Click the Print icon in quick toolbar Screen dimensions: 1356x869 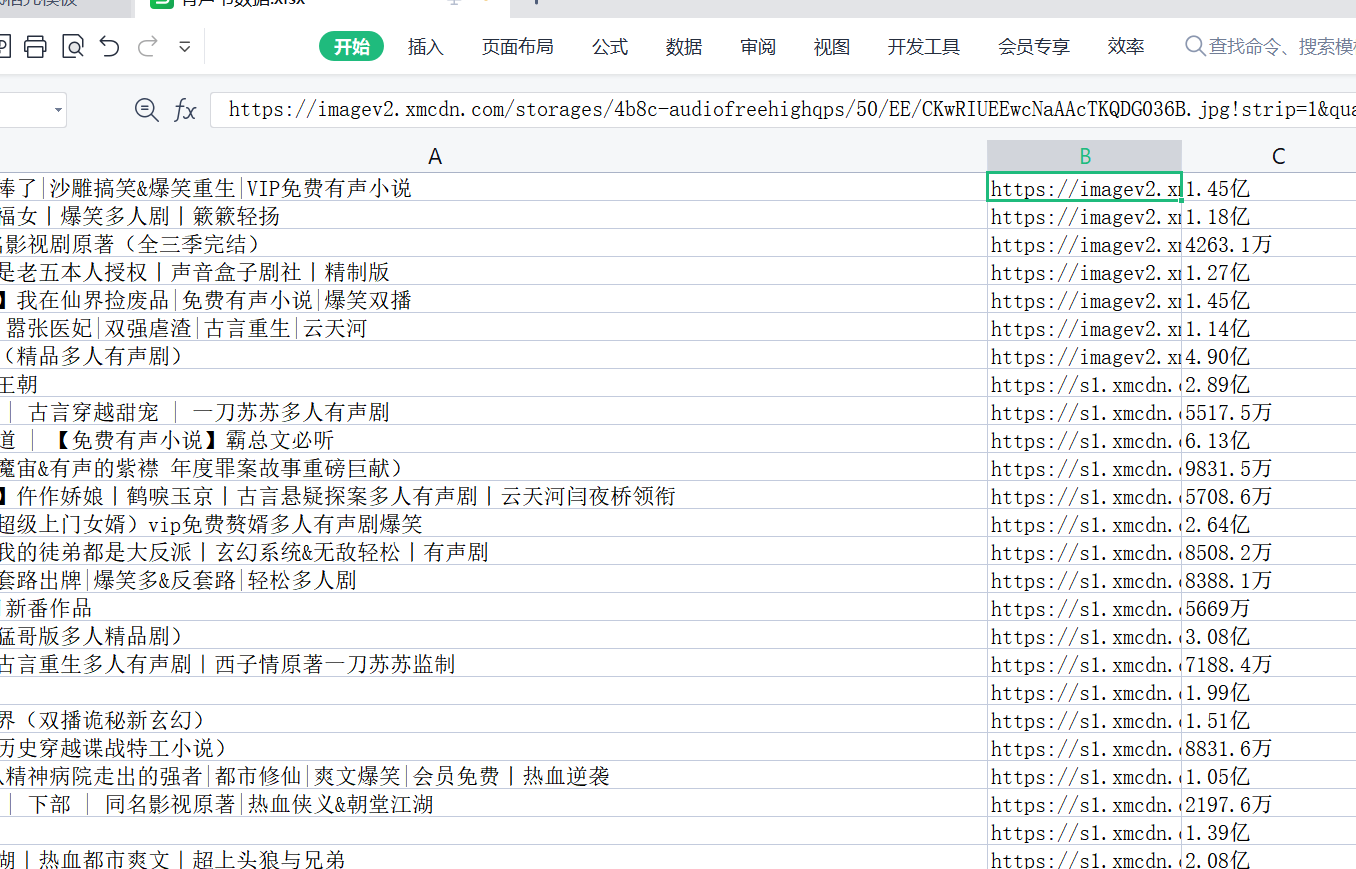pos(35,46)
